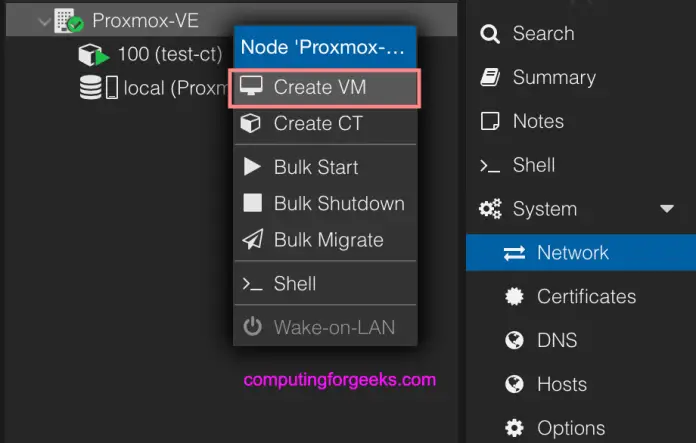Select Wake-on-LAN in the context menu
This screenshot has width=696, height=443.
(x=334, y=327)
